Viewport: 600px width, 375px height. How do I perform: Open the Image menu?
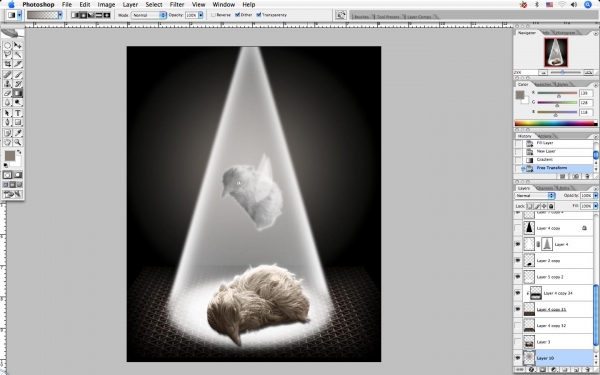tap(106, 5)
